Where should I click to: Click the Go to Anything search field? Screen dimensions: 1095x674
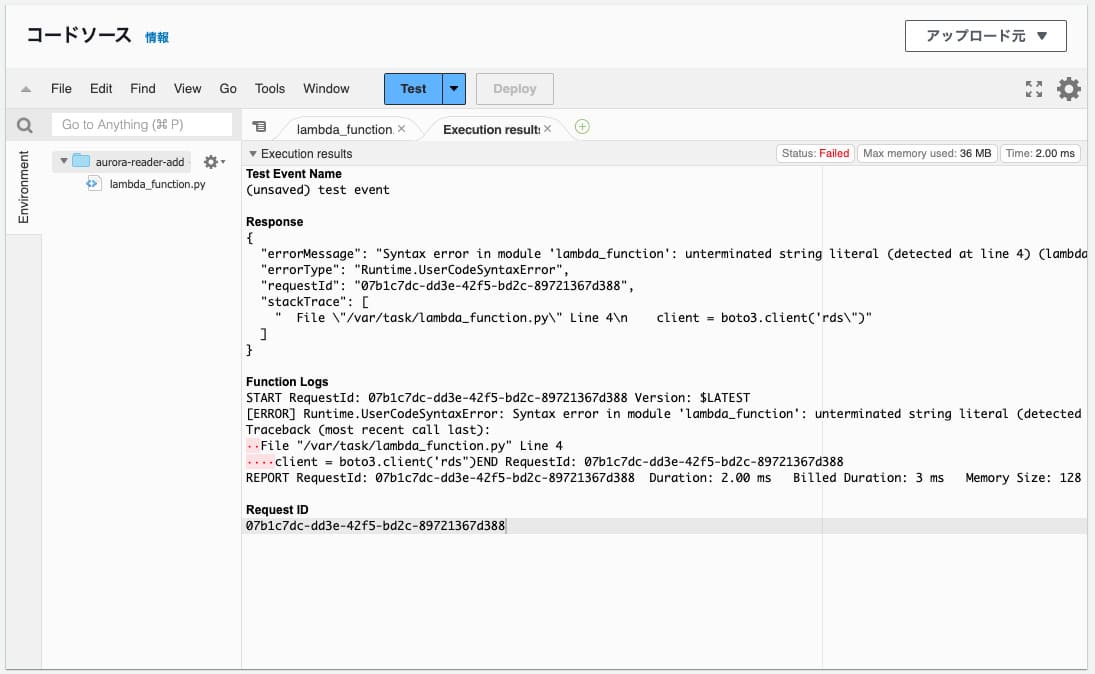142,125
